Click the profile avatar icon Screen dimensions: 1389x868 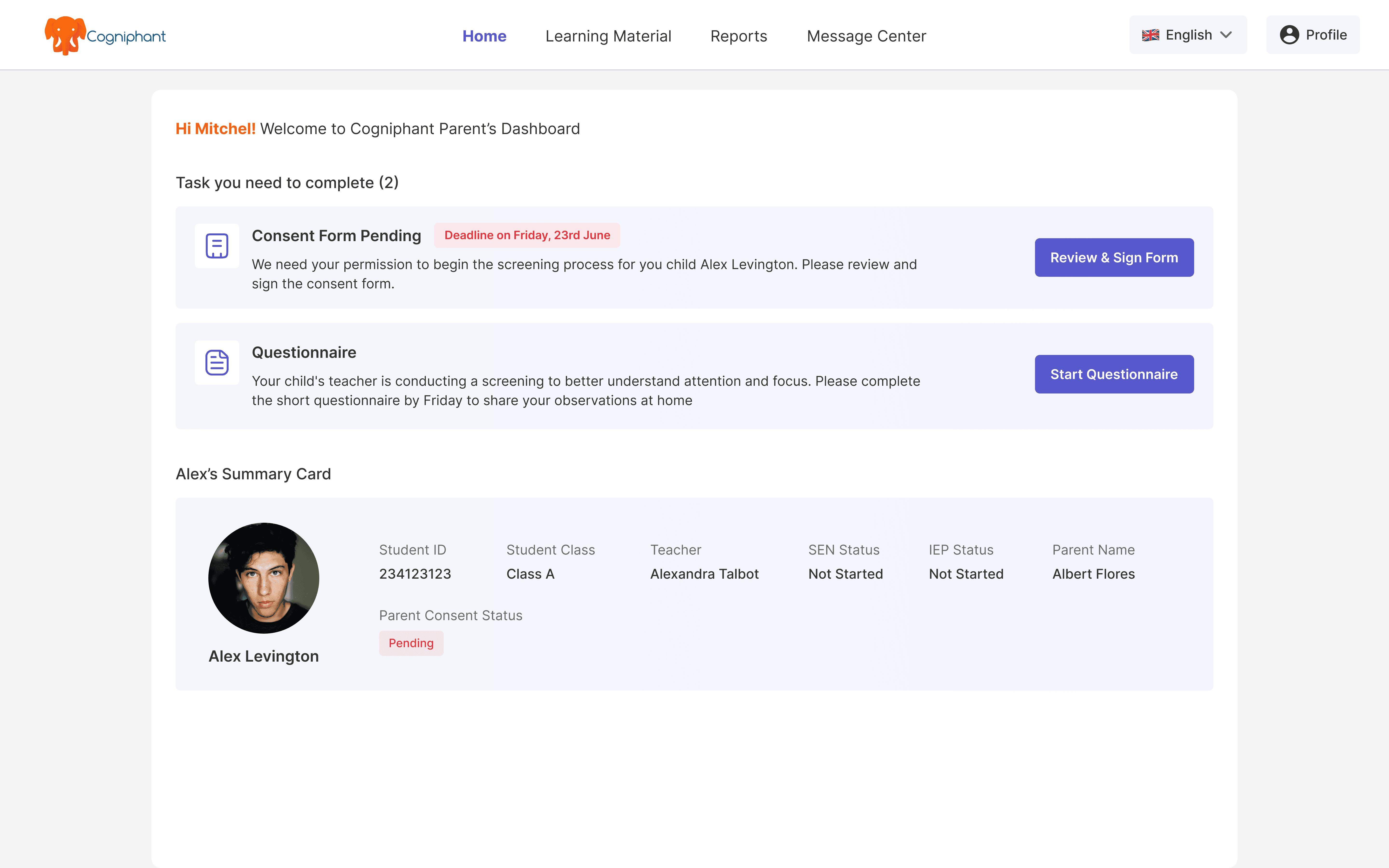[1289, 35]
